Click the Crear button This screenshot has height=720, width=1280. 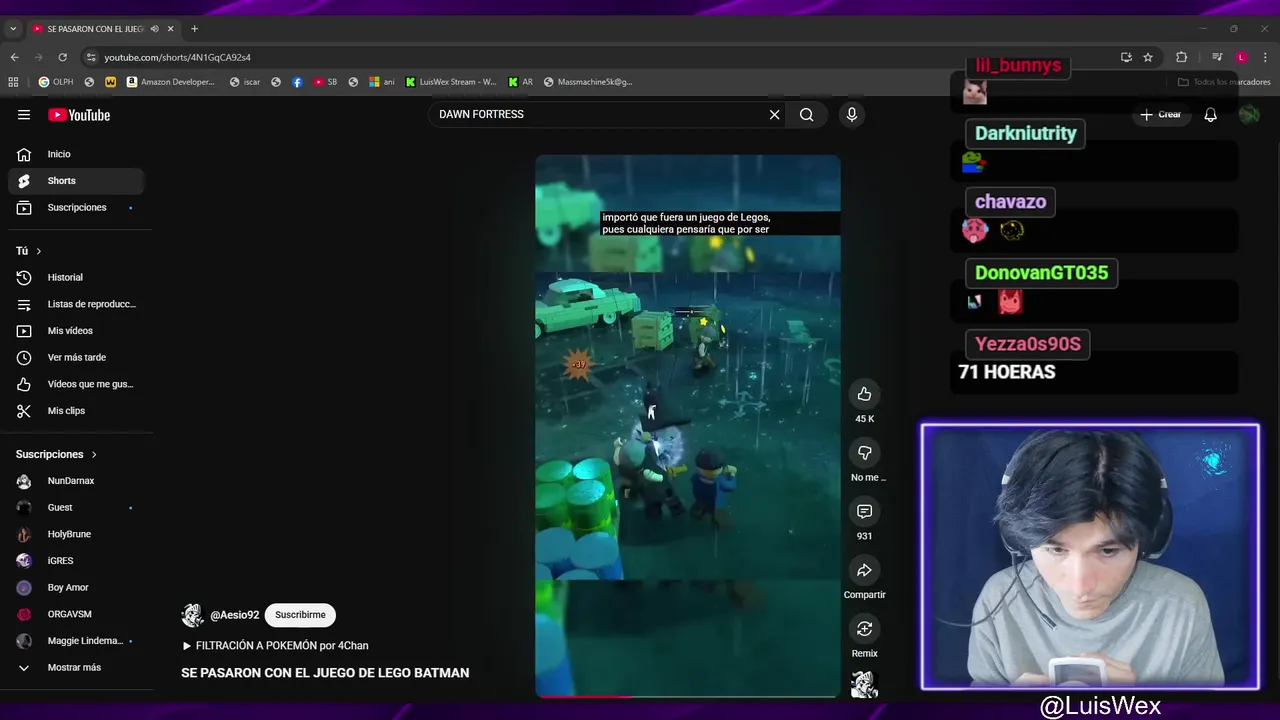click(x=1161, y=115)
